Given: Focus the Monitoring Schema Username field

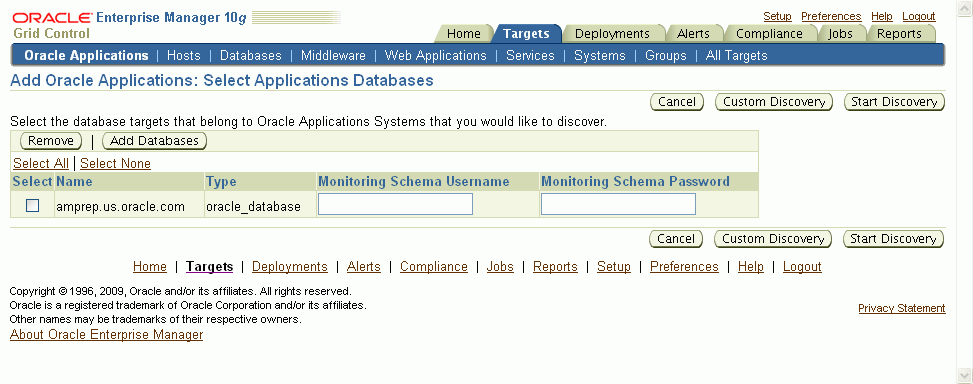Looking at the screenshot, I should [x=395, y=204].
